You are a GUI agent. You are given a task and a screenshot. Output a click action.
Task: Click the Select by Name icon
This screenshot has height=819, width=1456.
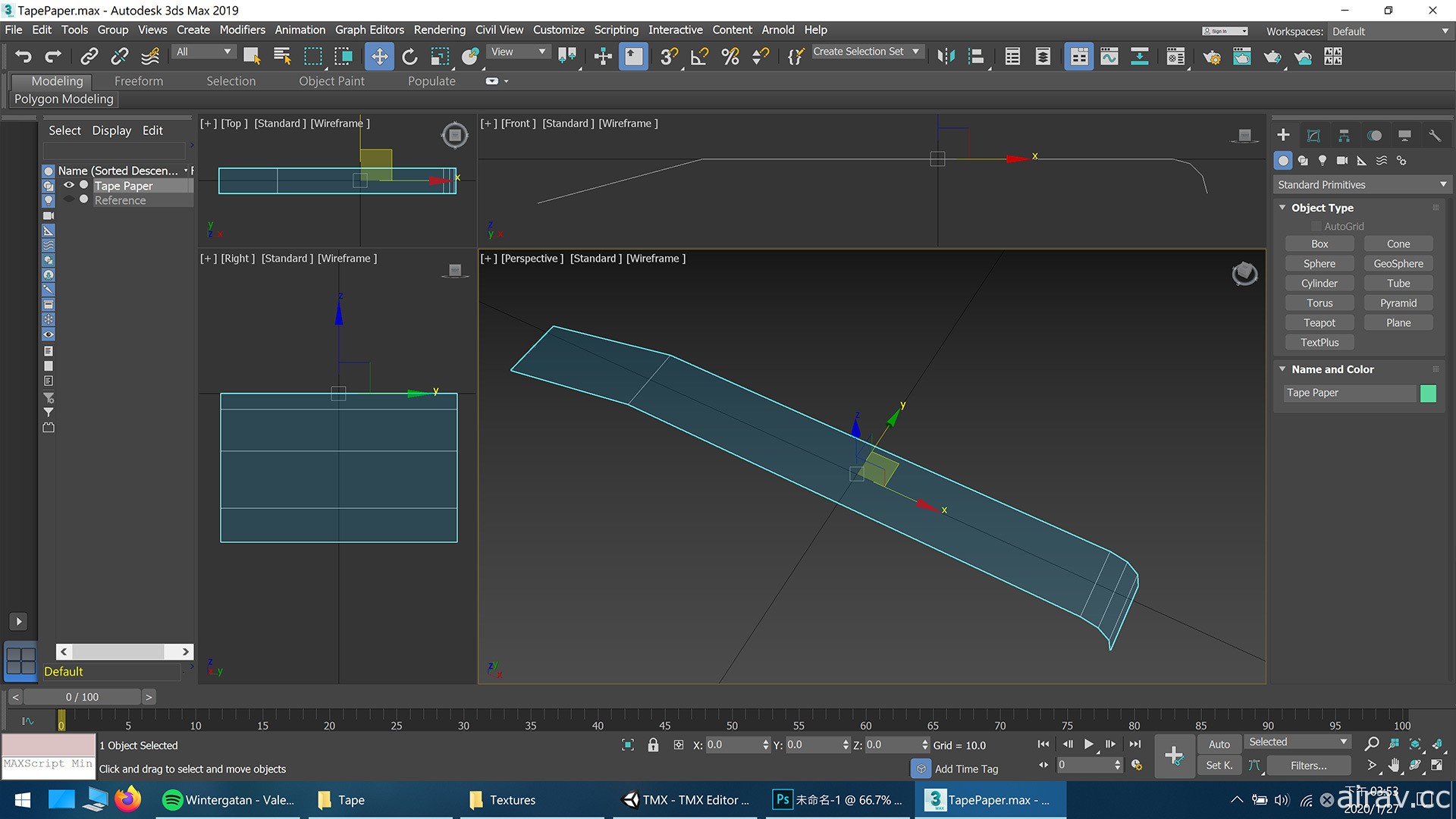coord(283,55)
